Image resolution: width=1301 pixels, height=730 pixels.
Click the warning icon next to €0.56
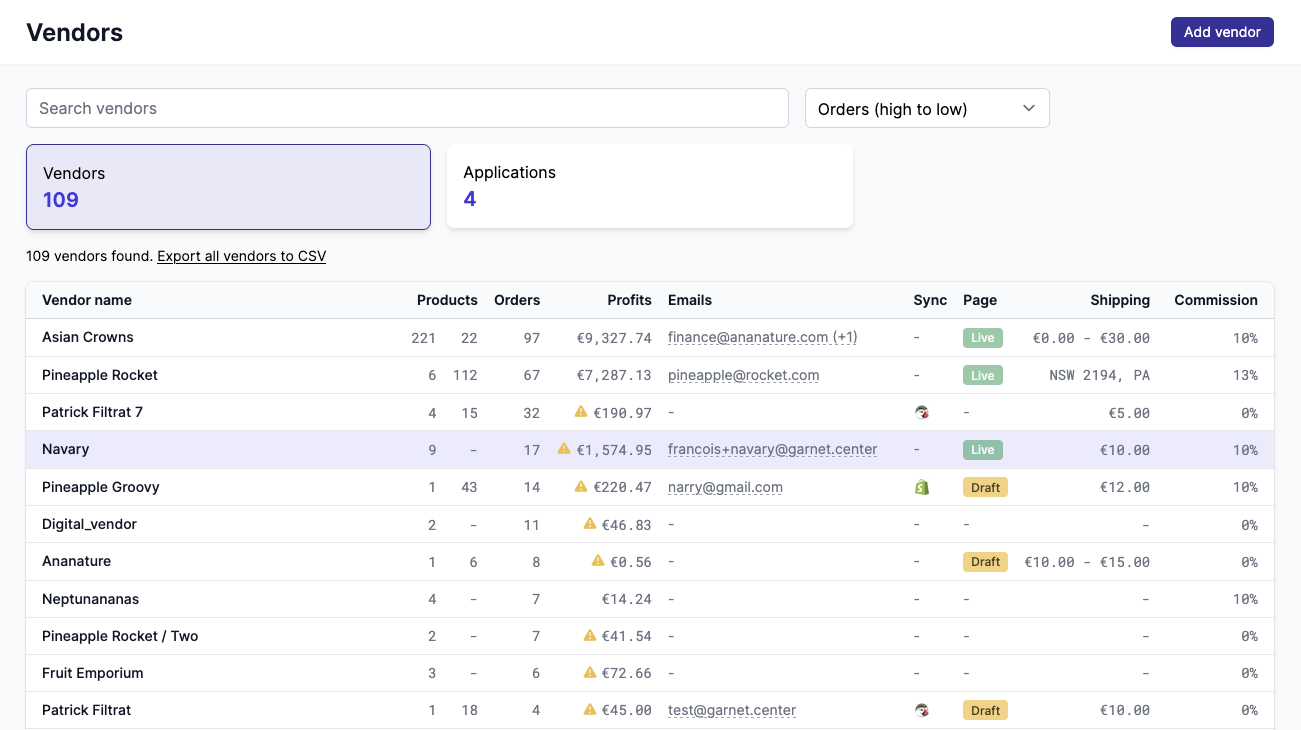(x=598, y=561)
